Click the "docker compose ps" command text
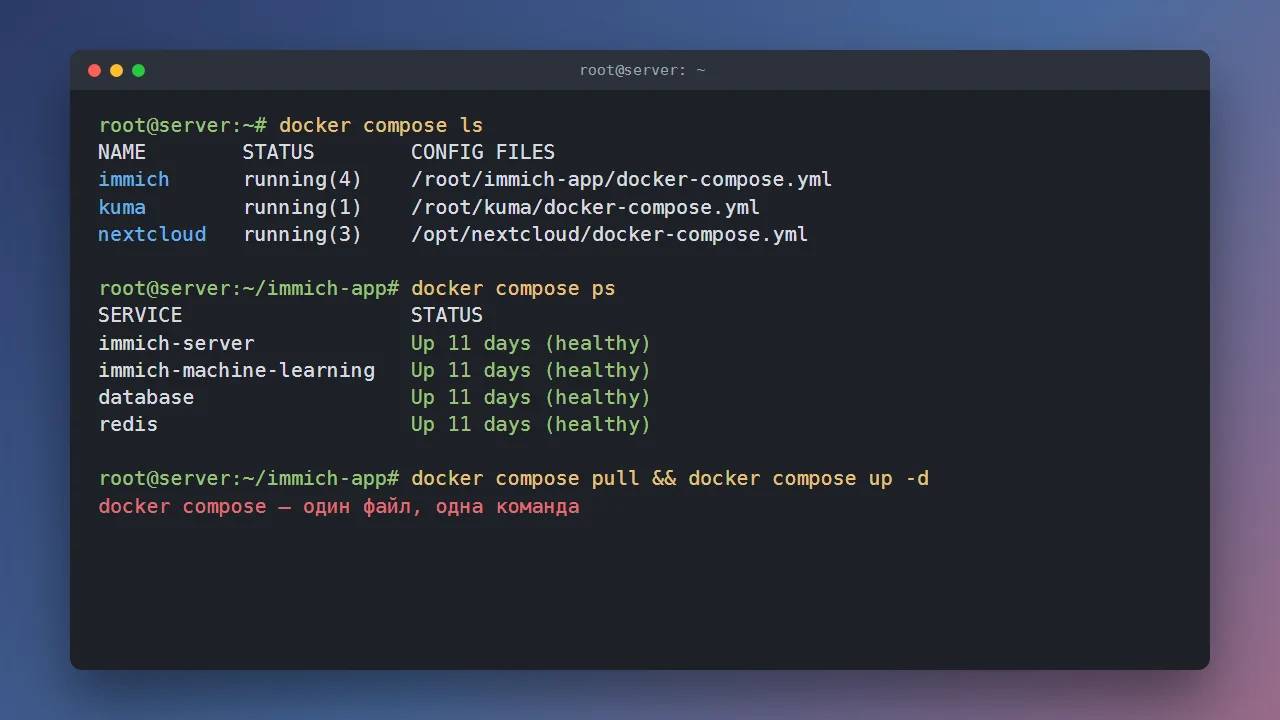1280x720 pixels. (513, 289)
